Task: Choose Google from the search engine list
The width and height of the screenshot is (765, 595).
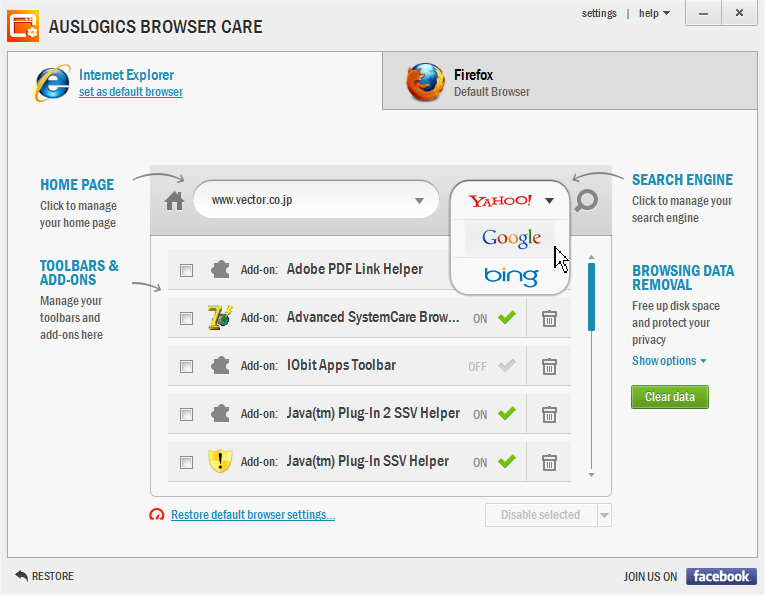Action: 510,238
